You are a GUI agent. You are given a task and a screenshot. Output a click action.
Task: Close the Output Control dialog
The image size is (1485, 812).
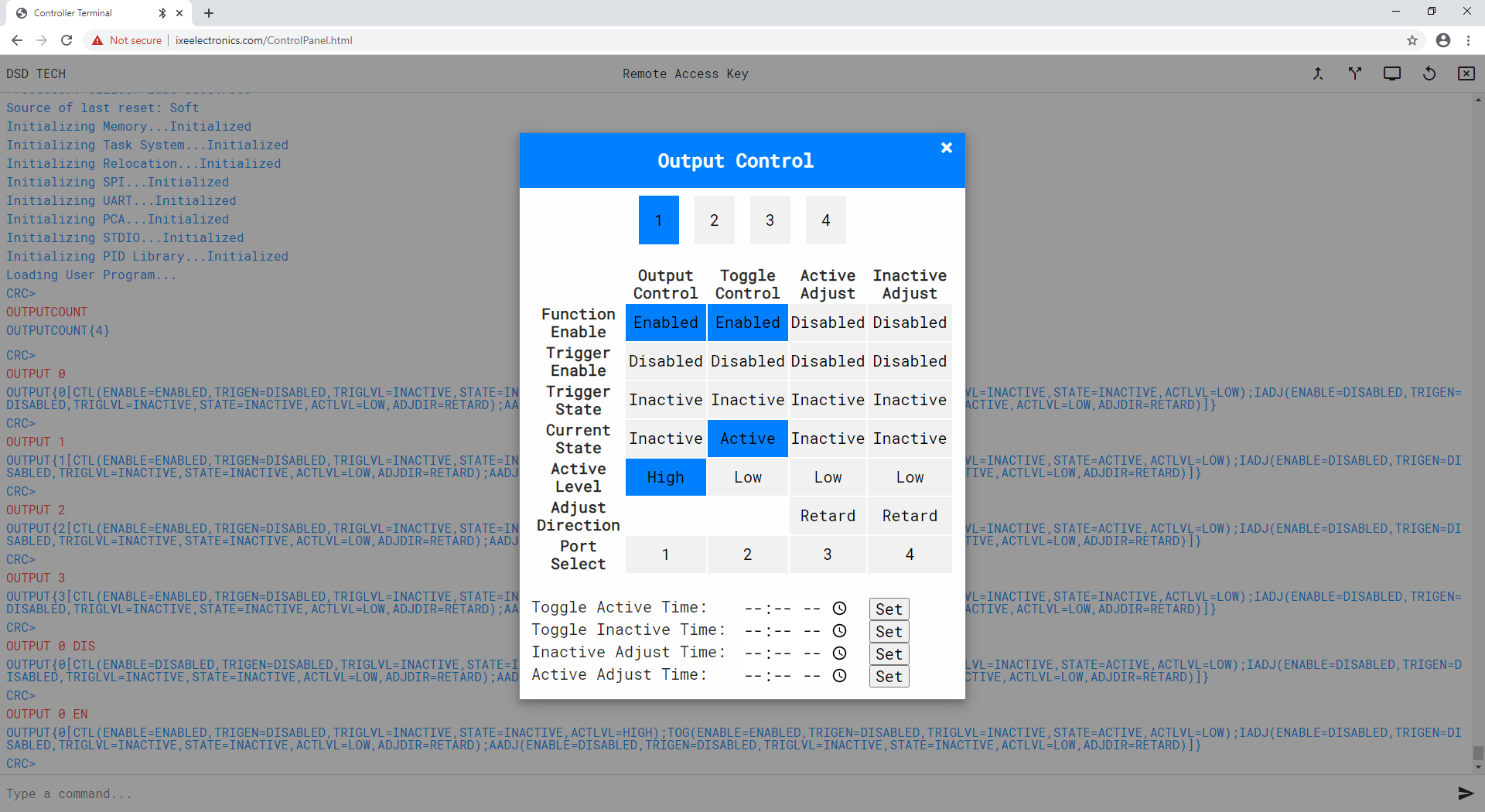[946, 148]
